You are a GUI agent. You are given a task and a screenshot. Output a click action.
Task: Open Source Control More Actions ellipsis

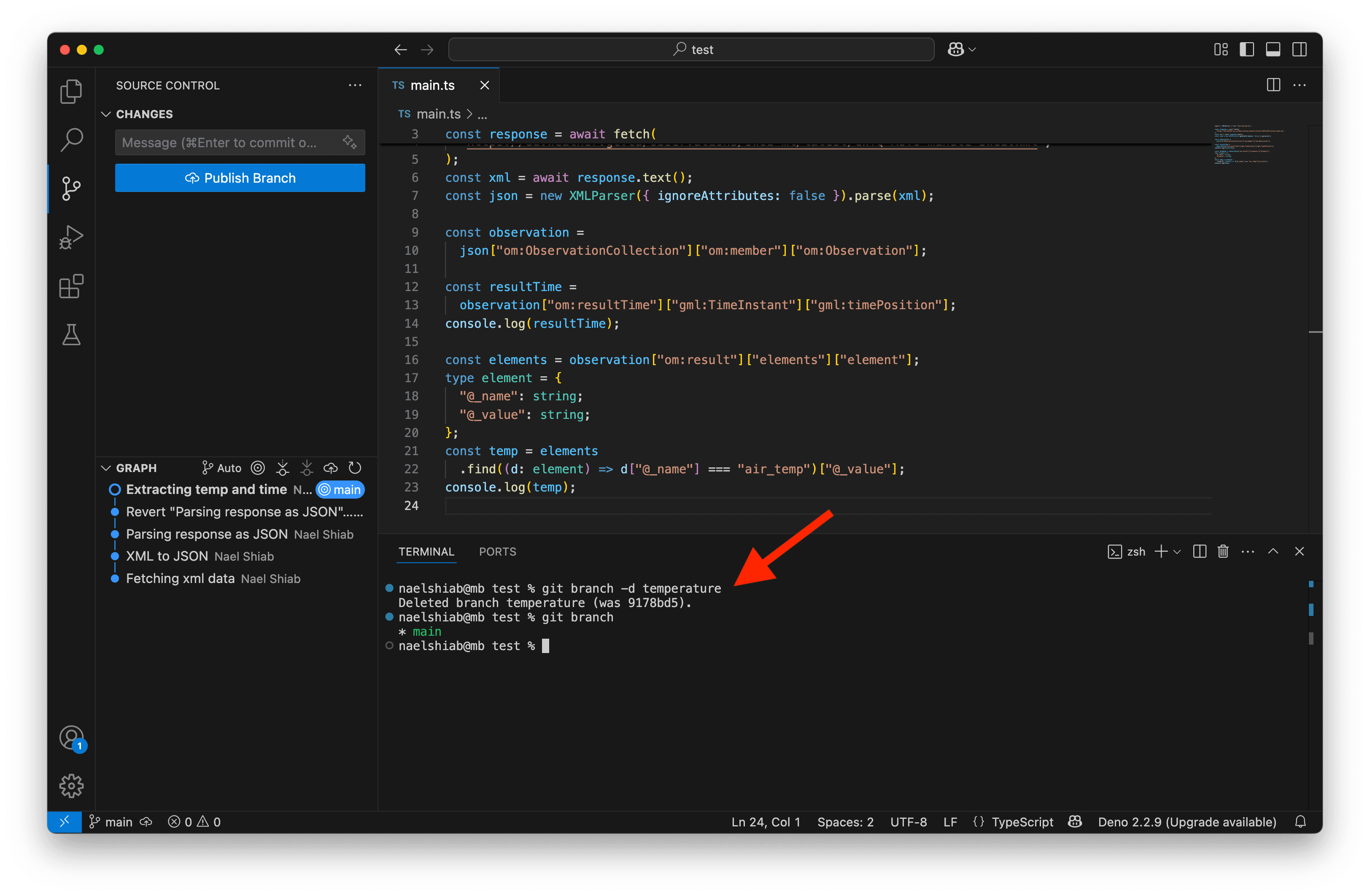pyautogui.click(x=355, y=85)
